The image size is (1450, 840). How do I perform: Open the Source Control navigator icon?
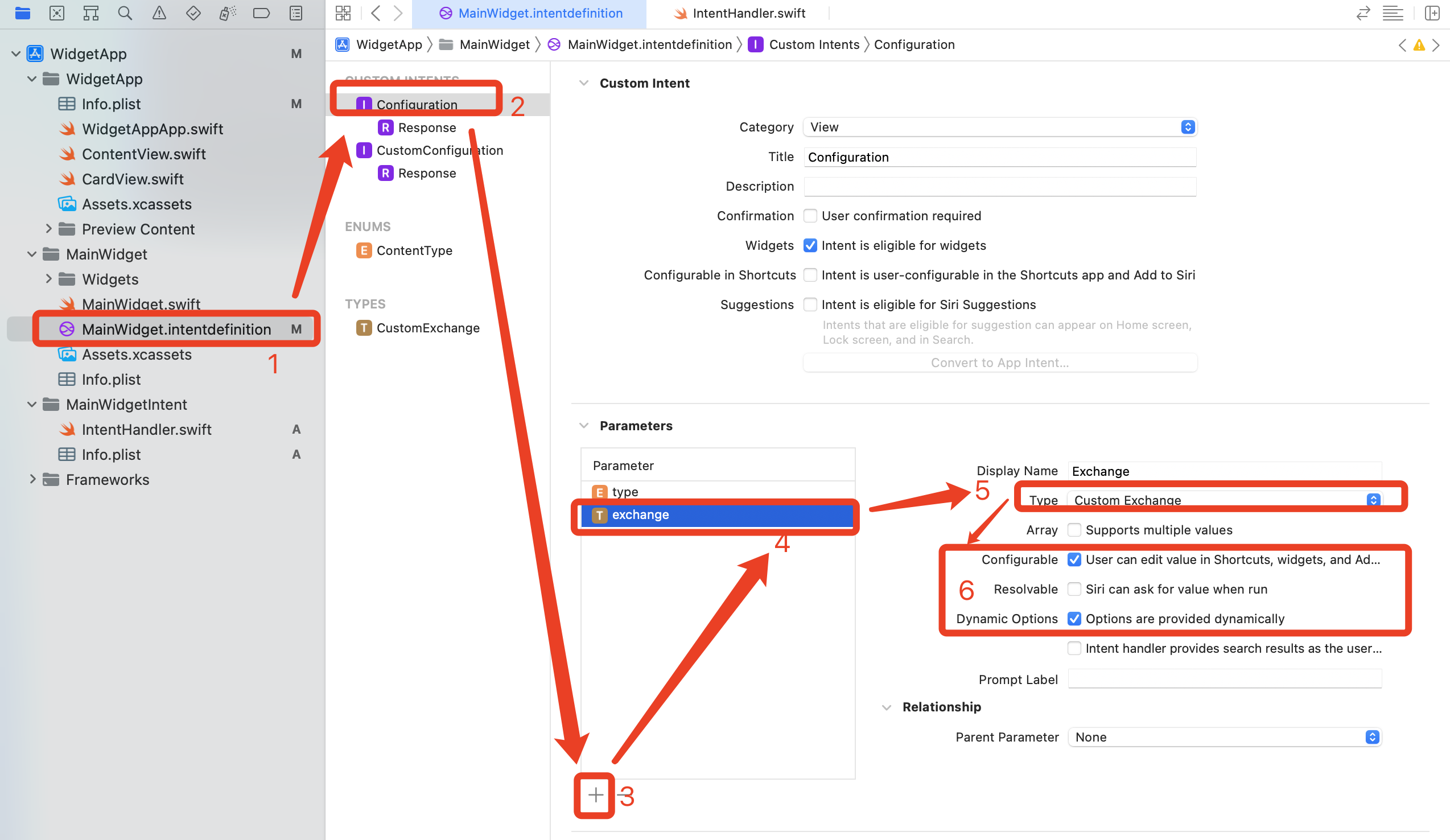click(x=57, y=13)
